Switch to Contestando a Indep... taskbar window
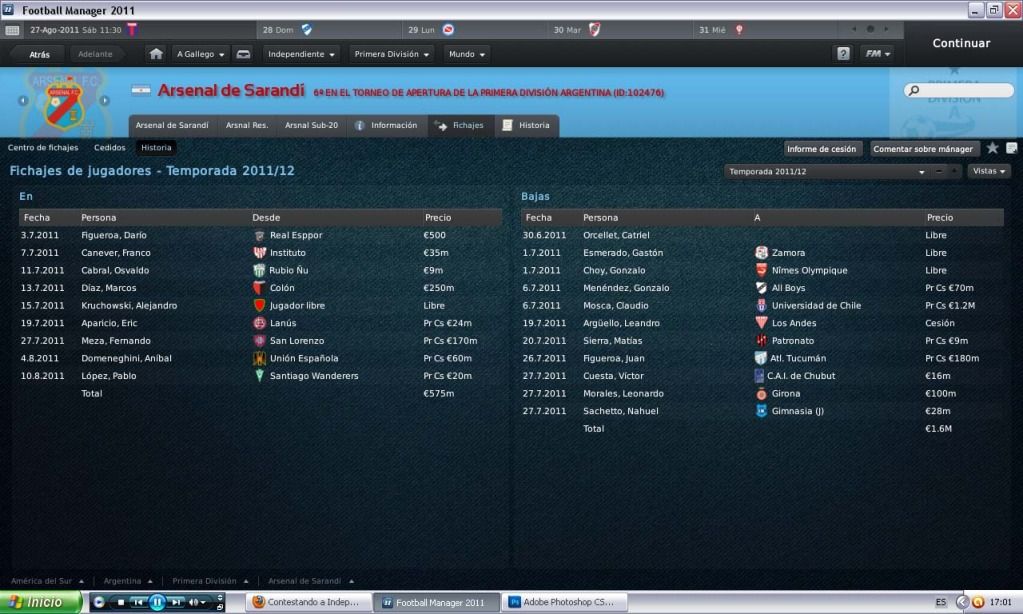This screenshot has height=614, width=1023. (309, 602)
